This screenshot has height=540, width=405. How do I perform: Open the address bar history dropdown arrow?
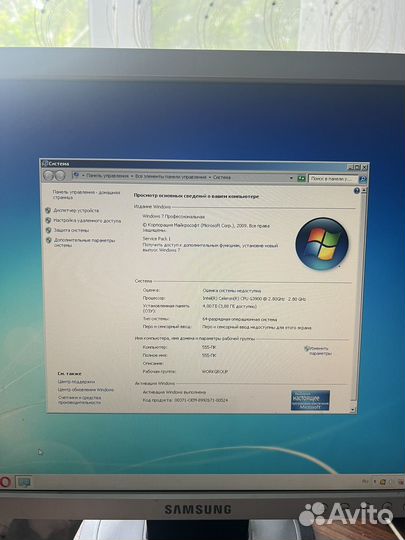coord(291,178)
